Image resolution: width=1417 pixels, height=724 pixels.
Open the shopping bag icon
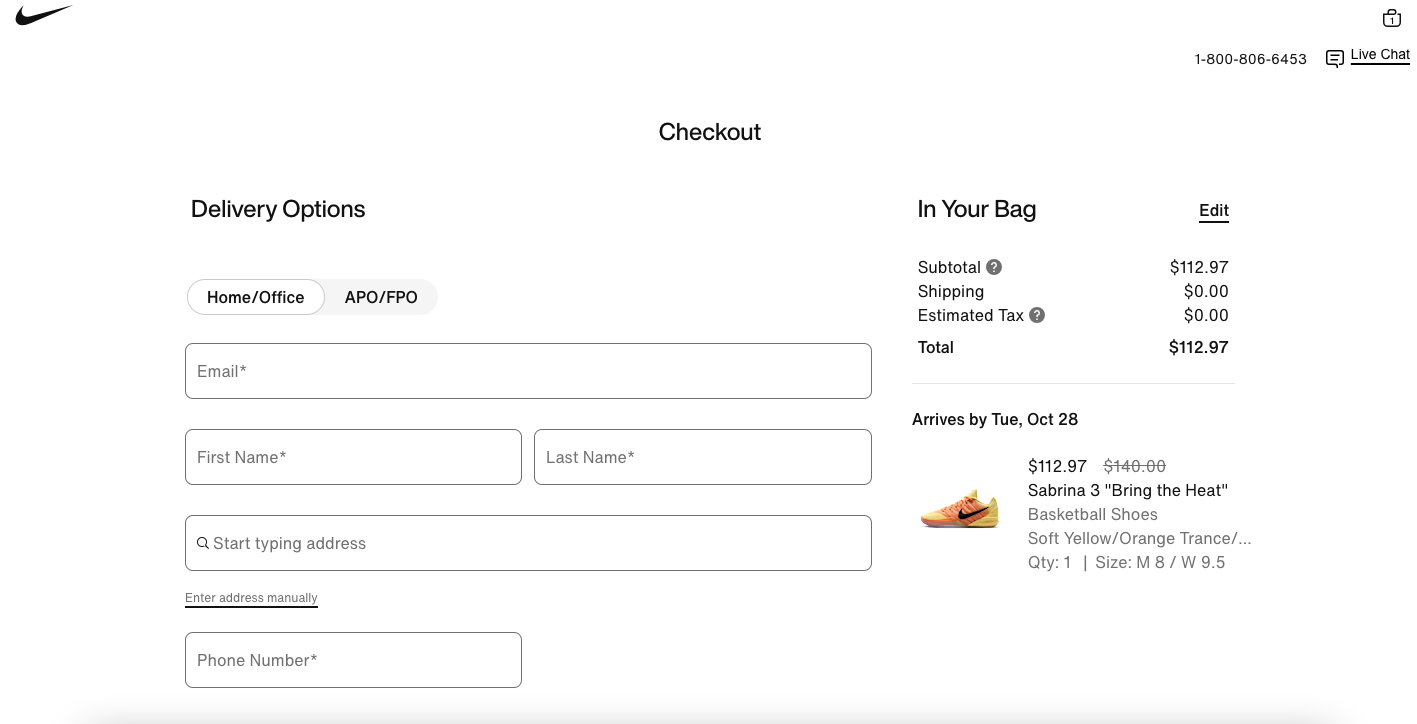point(1391,18)
